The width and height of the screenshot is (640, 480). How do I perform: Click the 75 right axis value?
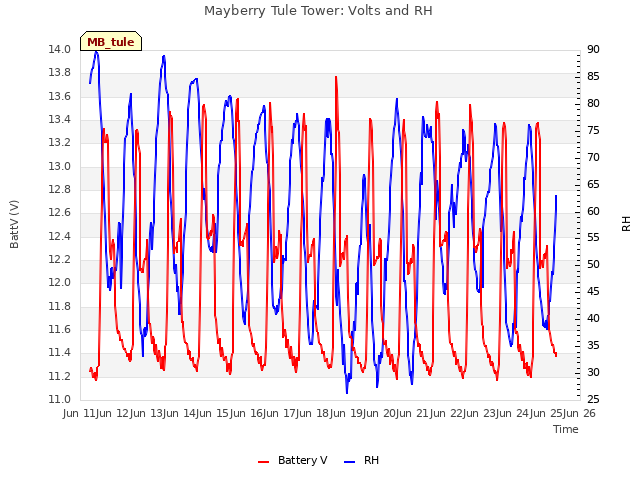[x=593, y=130]
